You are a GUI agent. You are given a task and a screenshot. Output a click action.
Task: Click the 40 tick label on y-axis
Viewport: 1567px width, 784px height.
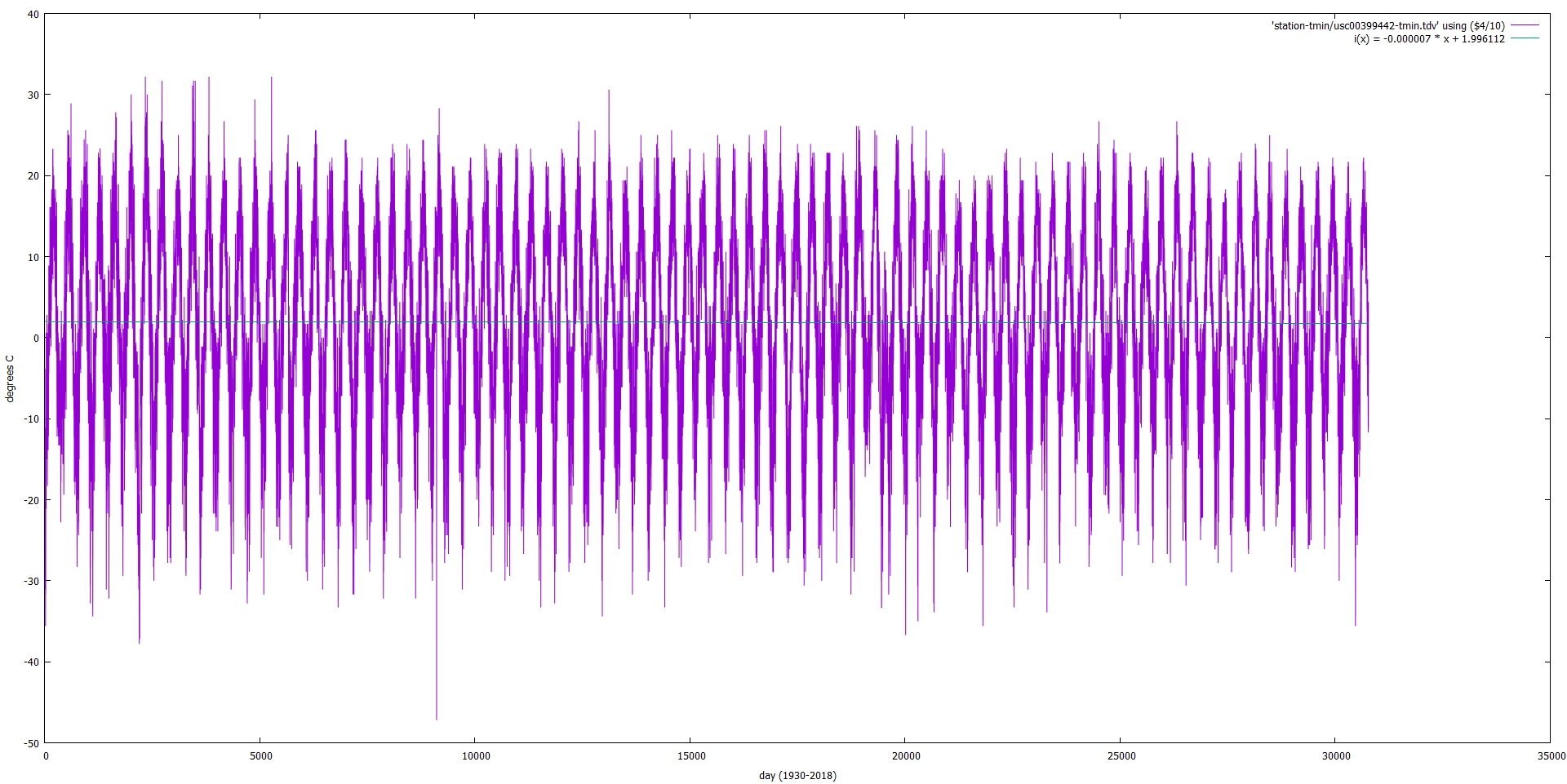tap(33, 15)
